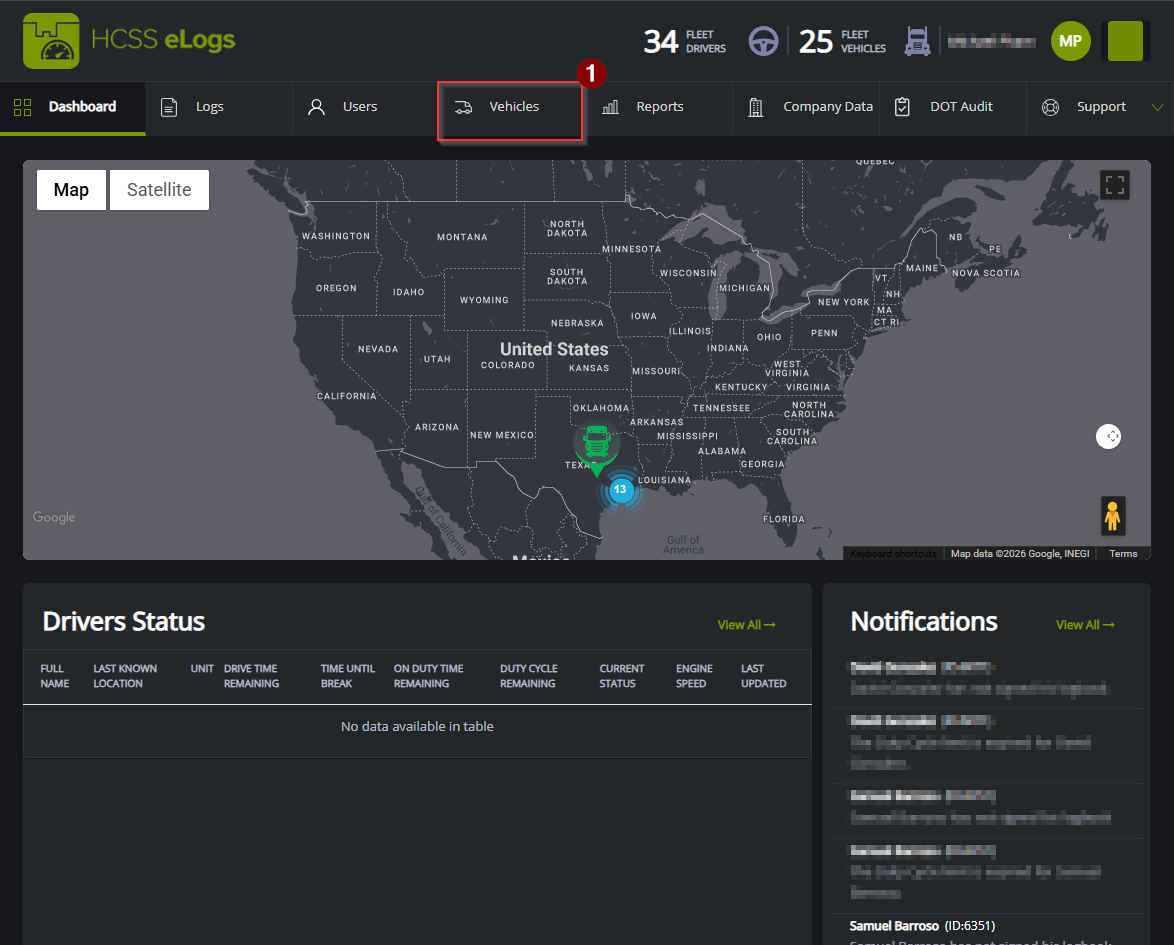Click the Google logo on map
1174x945 pixels.
pyautogui.click(x=54, y=517)
